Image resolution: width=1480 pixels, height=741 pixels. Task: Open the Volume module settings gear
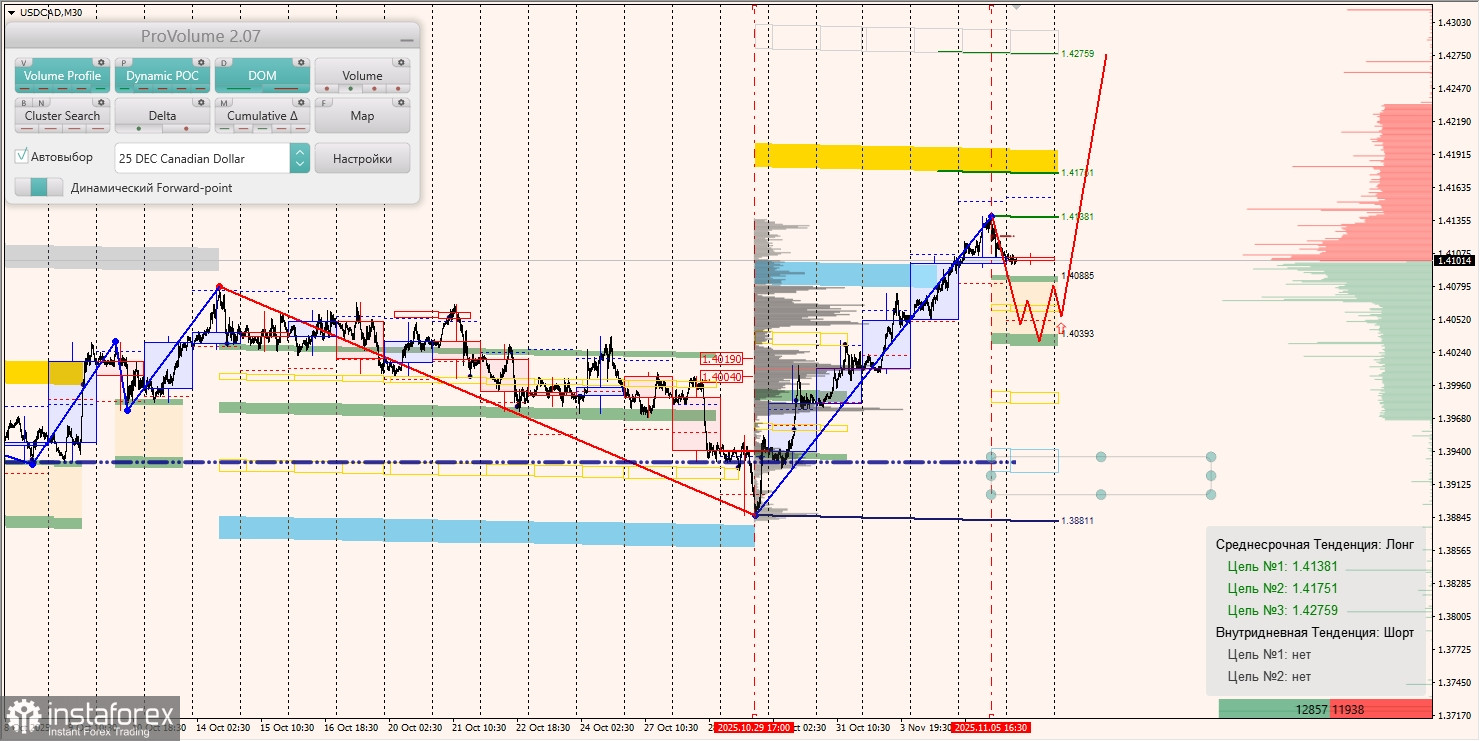pyautogui.click(x=401, y=62)
